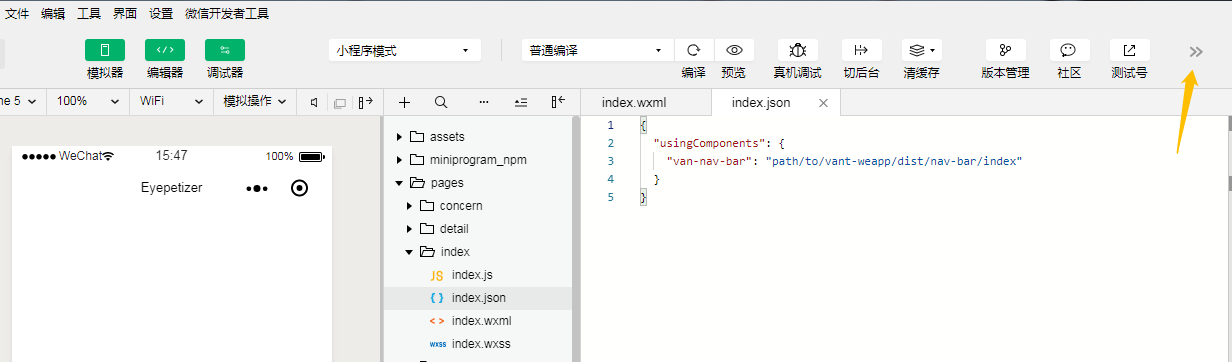Click the 编译 refresh compile icon
1232x362 pixels.
[694, 50]
